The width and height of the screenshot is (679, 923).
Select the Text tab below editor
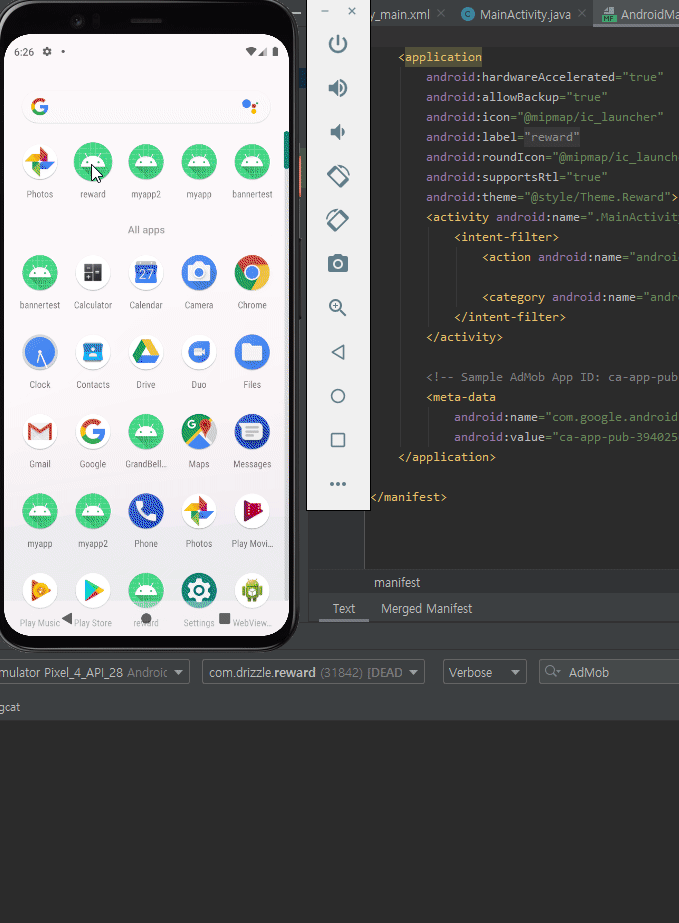click(344, 609)
